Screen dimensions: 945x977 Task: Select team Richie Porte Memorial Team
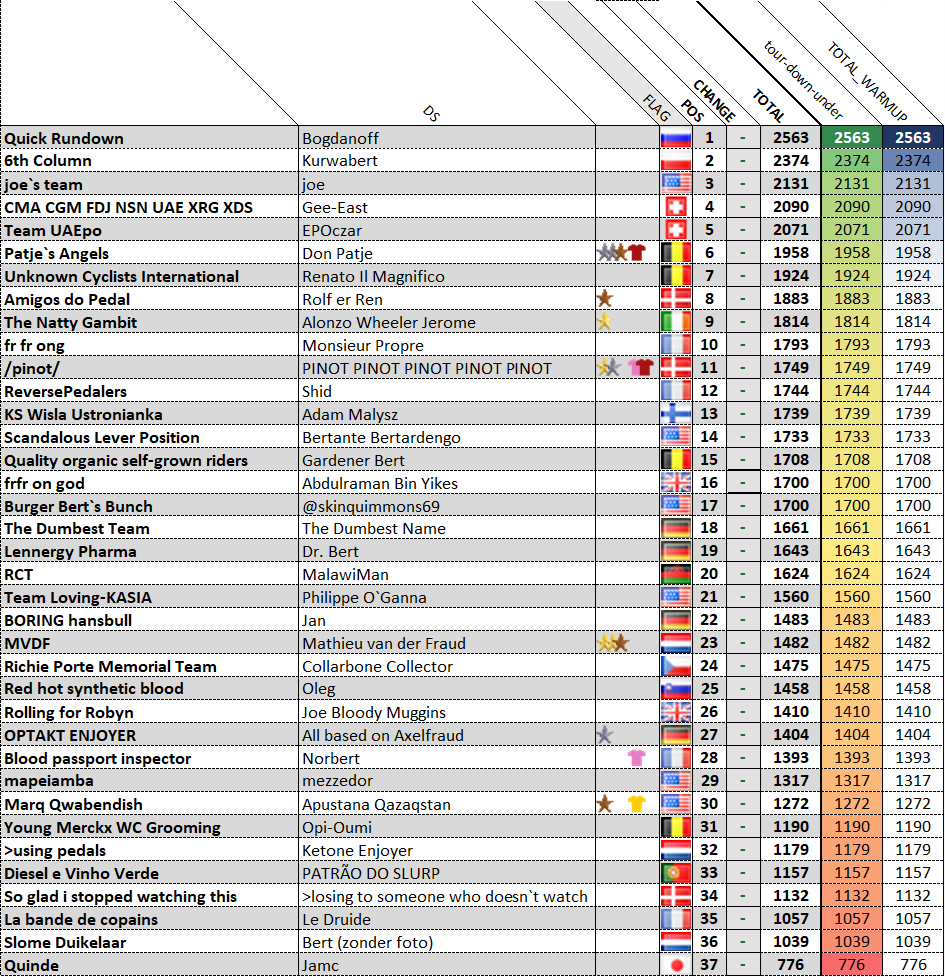[110, 667]
